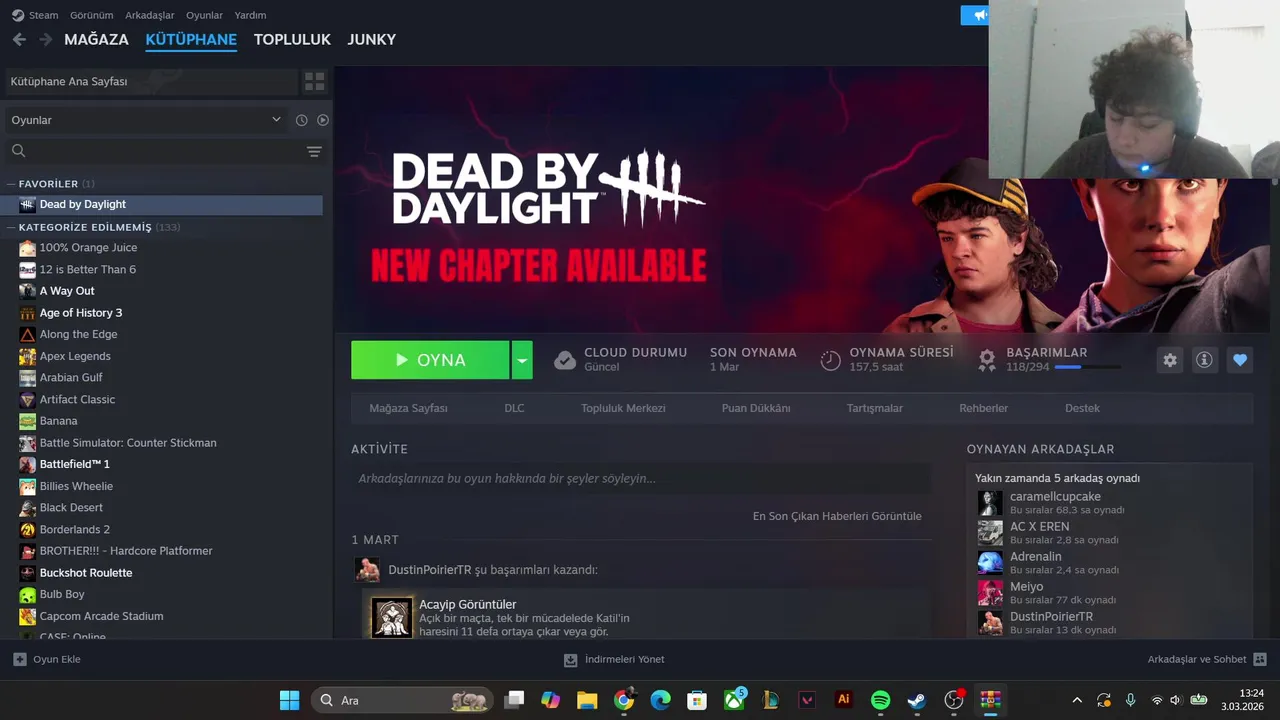Click the Windows Start button
The width and height of the screenshot is (1280, 720).
[x=289, y=700]
